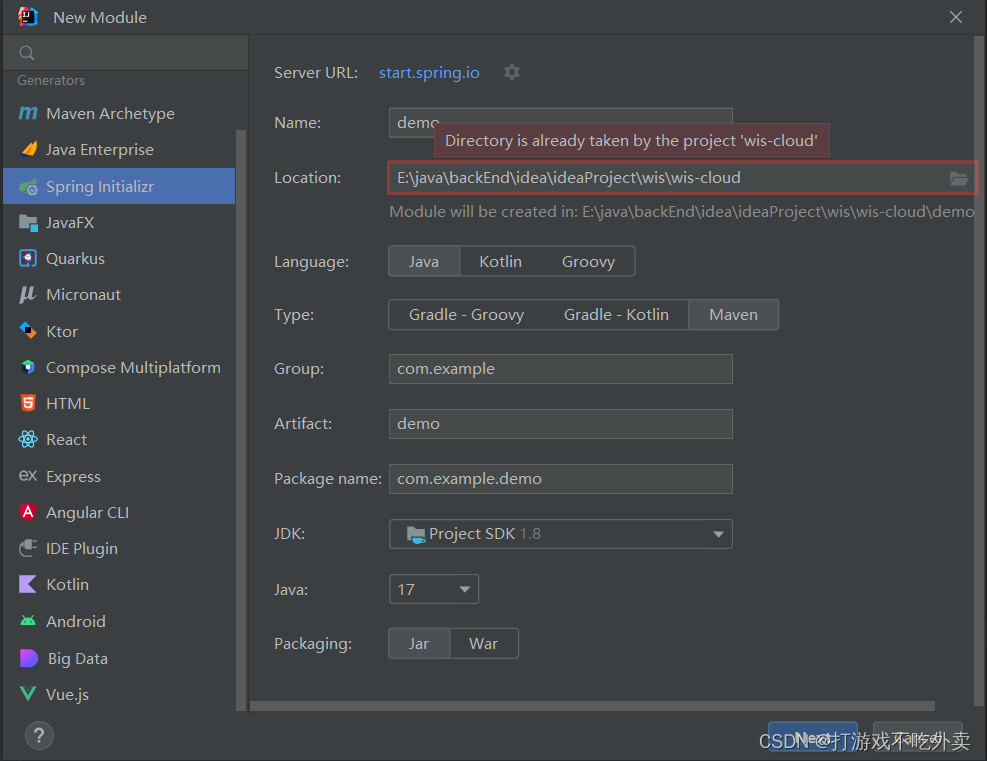Select Maven Archetype generator
The width and height of the screenshot is (987, 761).
[x=119, y=113]
